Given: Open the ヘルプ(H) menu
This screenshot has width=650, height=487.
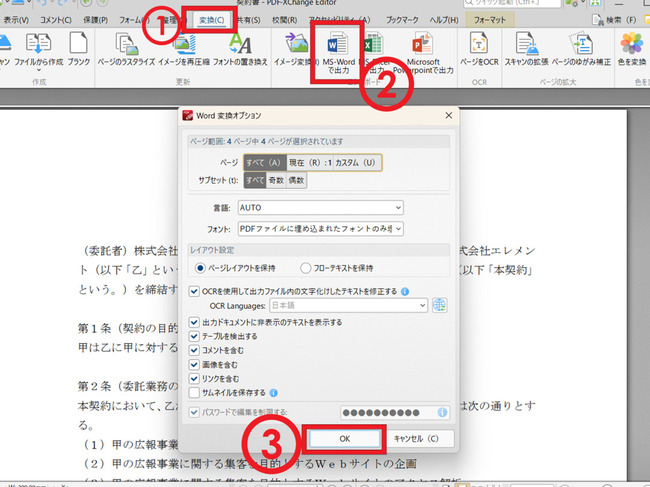Looking at the screenshot, I should (444, 20).
